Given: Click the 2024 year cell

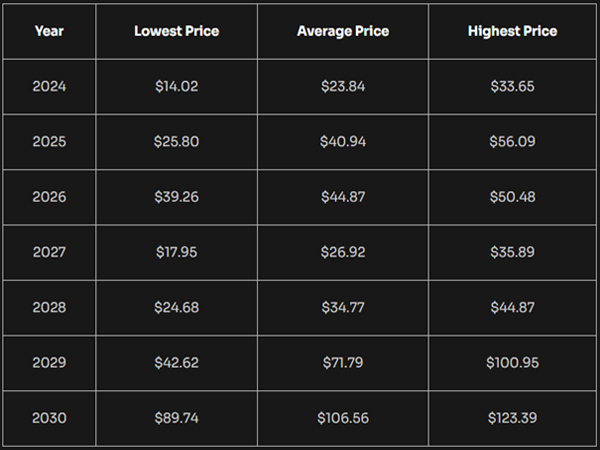Looking at the screenshot, I should click(x=49, y=86).
